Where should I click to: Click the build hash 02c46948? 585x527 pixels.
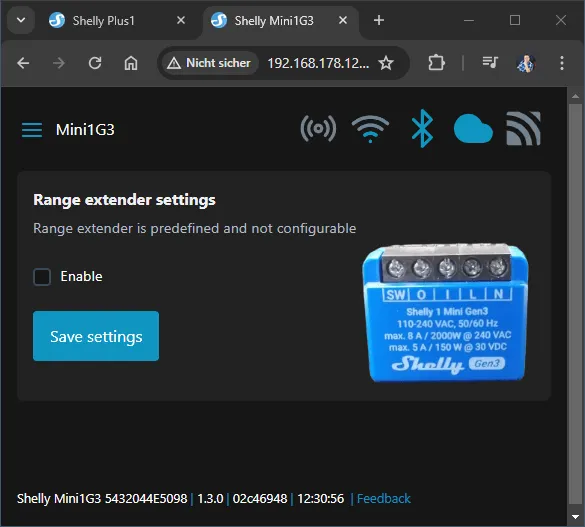pyautogui.click(x=260, y=499)
